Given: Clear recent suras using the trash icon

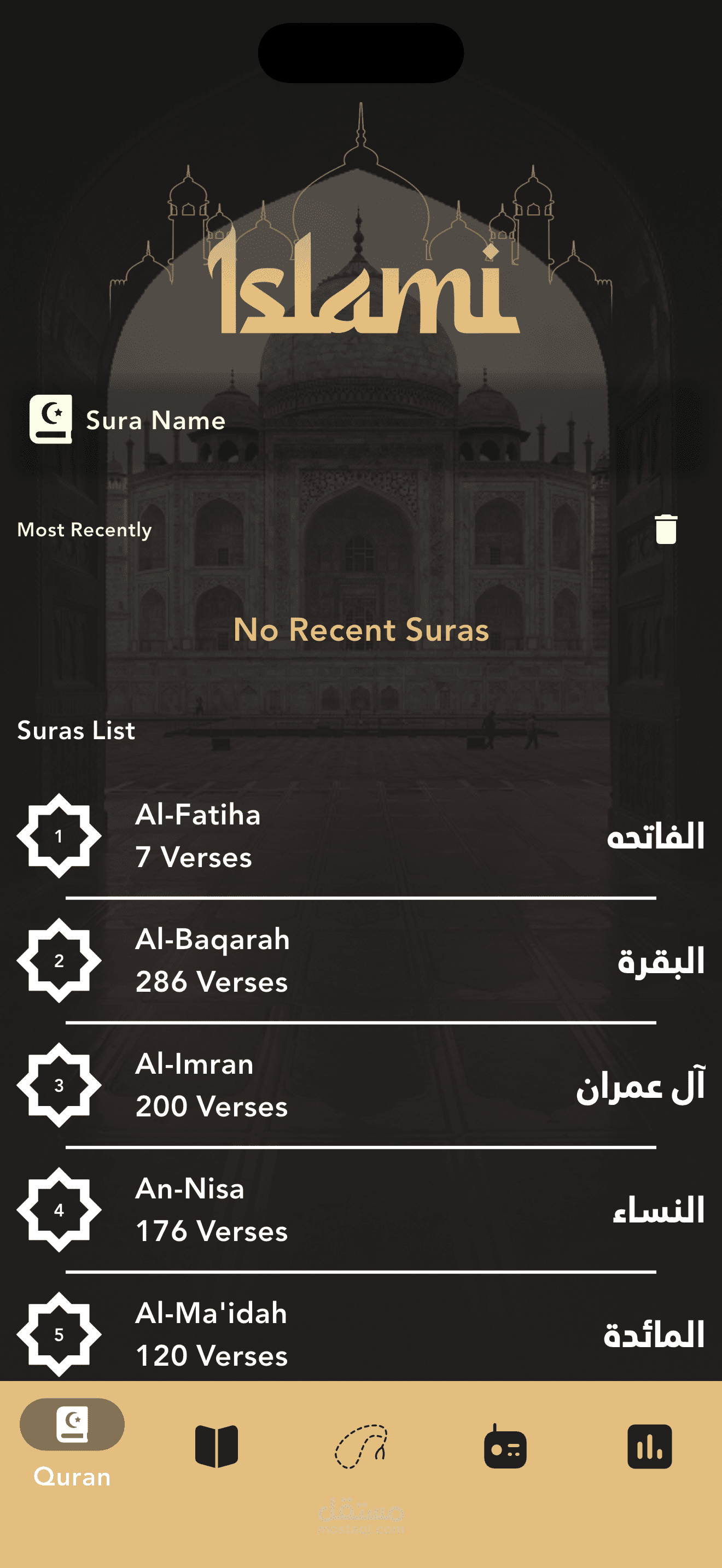Looking at the screenshot, I should tap(667, 530).
